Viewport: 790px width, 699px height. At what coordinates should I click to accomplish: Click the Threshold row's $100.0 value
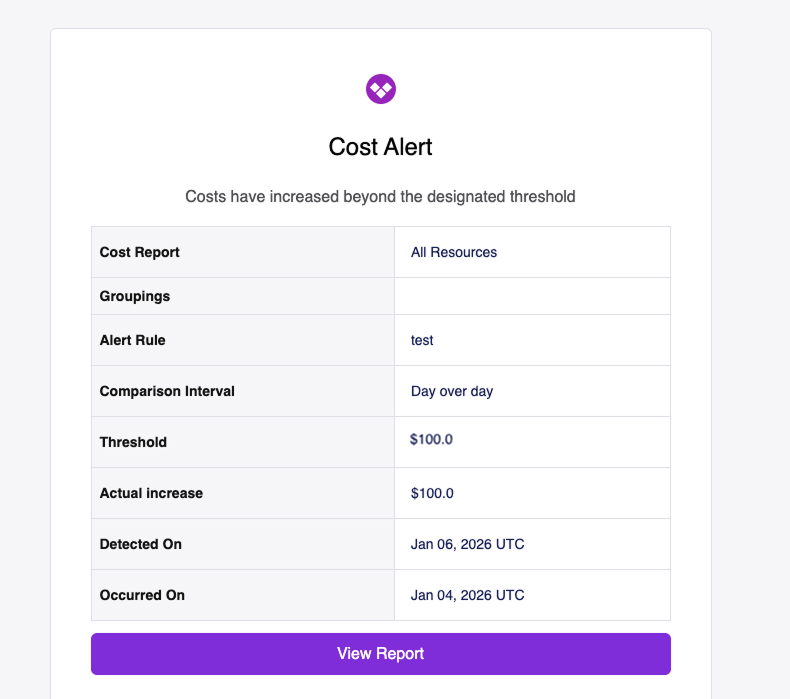(x=432, y=439)
